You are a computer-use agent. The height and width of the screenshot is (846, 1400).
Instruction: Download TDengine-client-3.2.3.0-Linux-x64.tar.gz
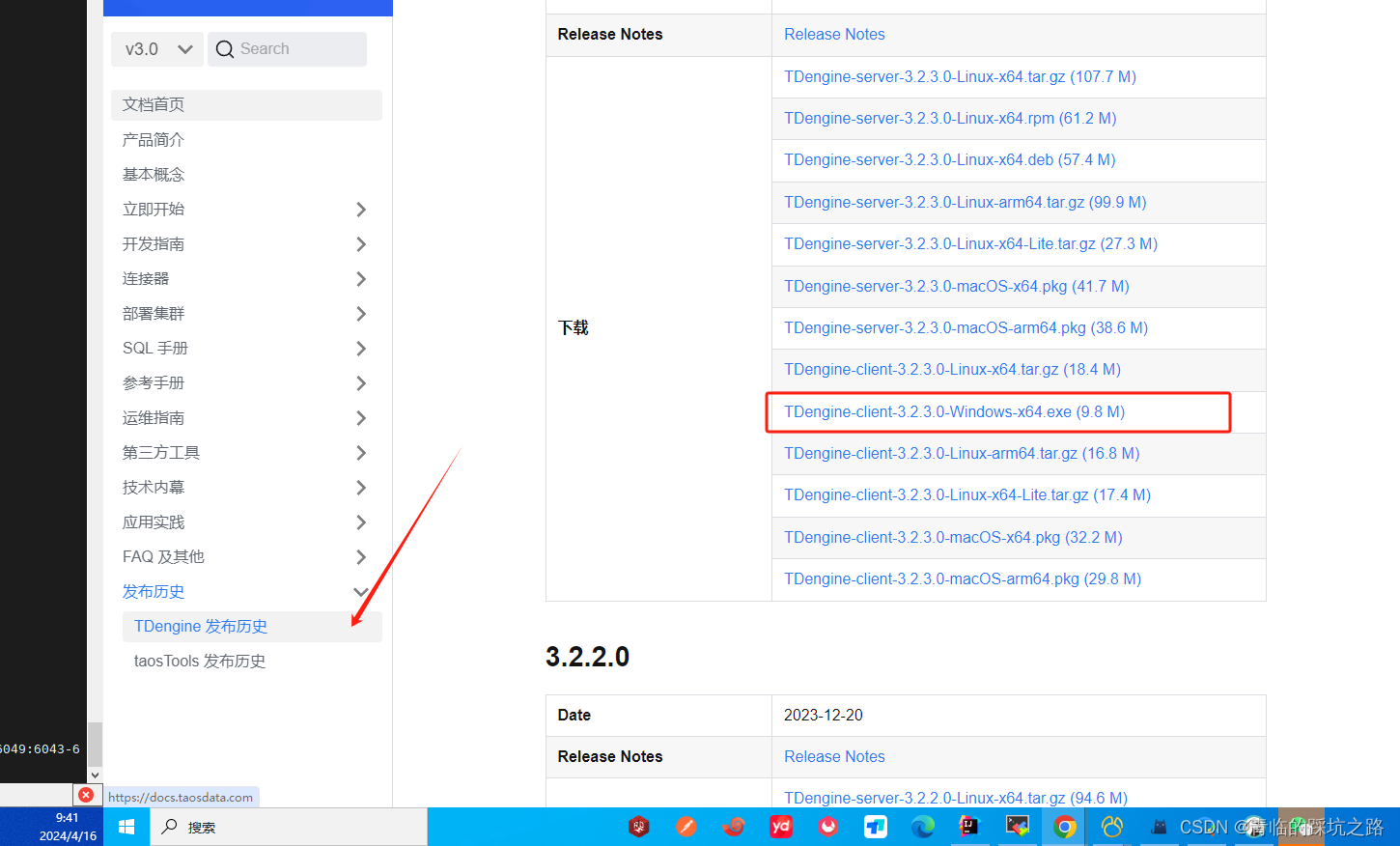[x=952, y=370]
